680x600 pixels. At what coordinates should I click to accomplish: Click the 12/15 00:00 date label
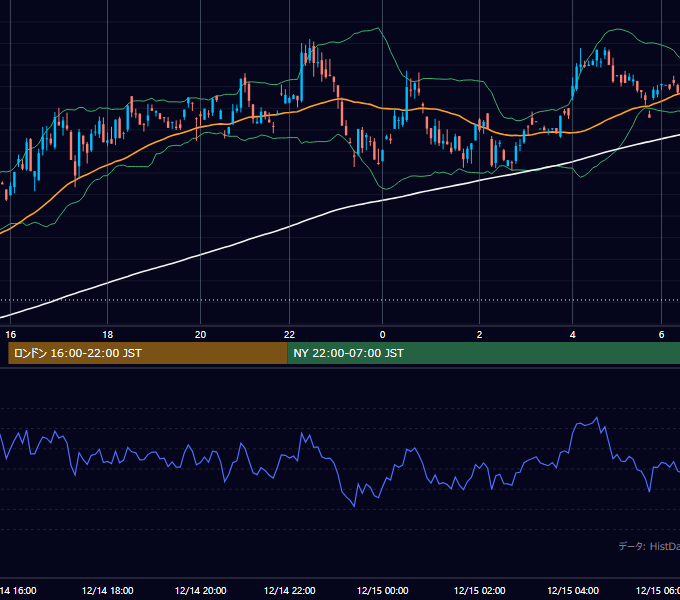pos(382,591)
